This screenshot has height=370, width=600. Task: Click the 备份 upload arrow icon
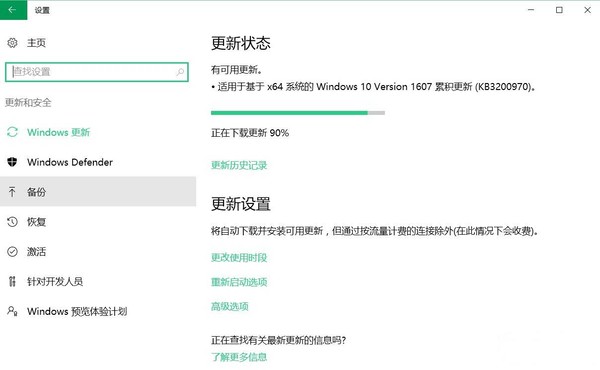[12, 192]
